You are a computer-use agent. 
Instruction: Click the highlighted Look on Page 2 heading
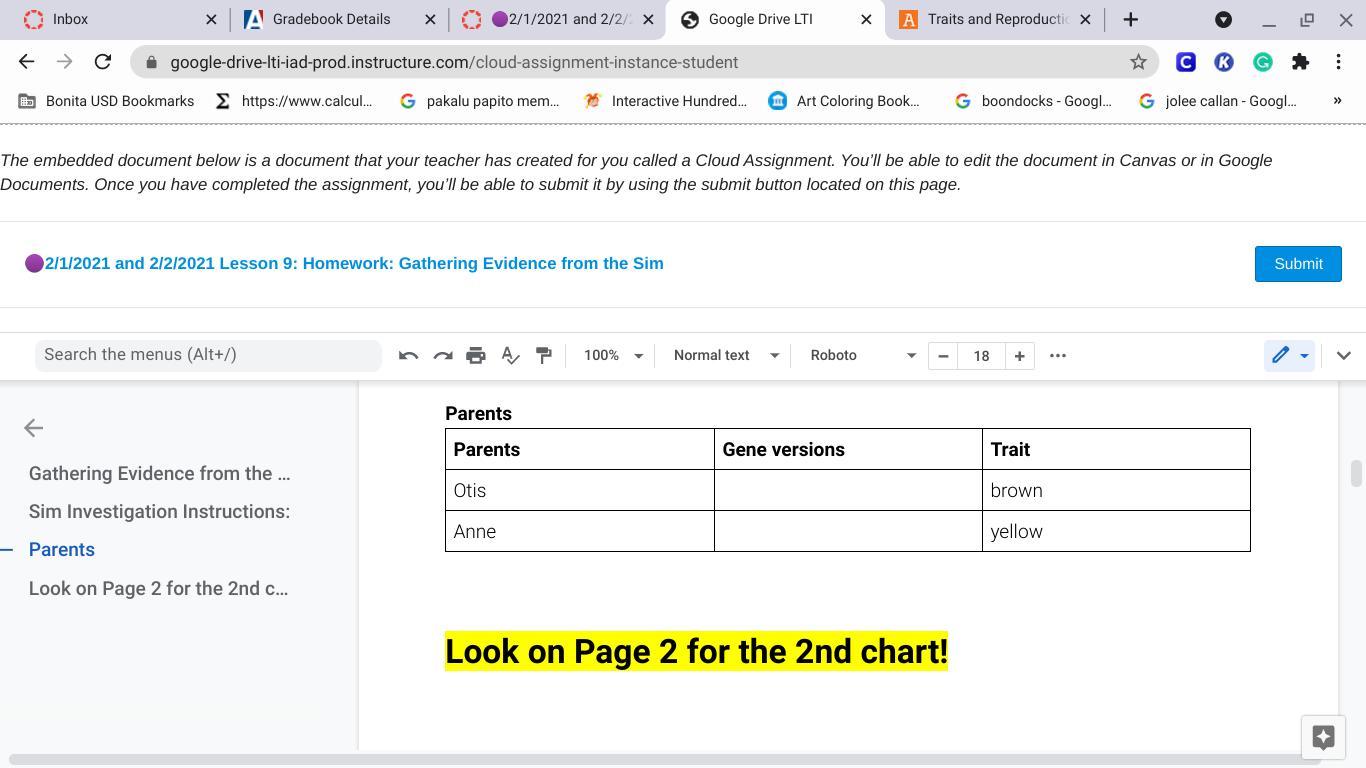coord(696,651)
